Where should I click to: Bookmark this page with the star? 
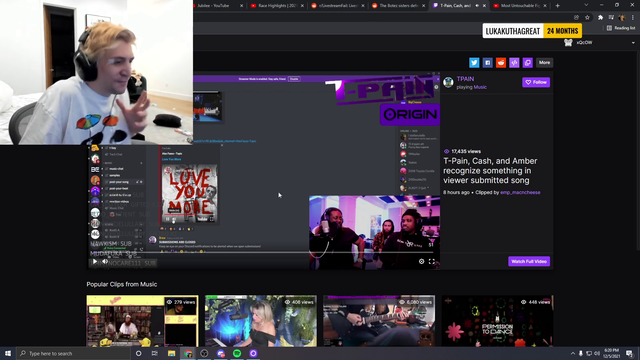587,18
